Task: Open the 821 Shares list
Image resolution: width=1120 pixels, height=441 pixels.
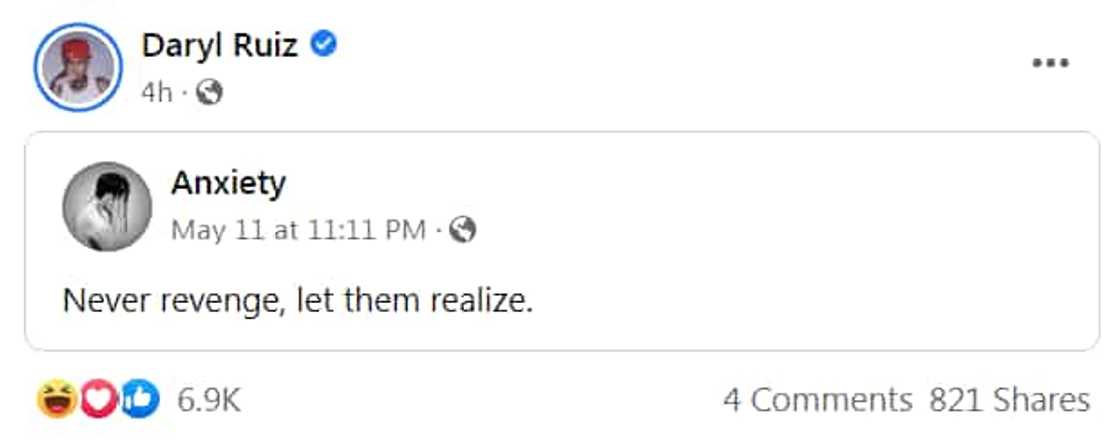Action: click(x=1009, y=400)
